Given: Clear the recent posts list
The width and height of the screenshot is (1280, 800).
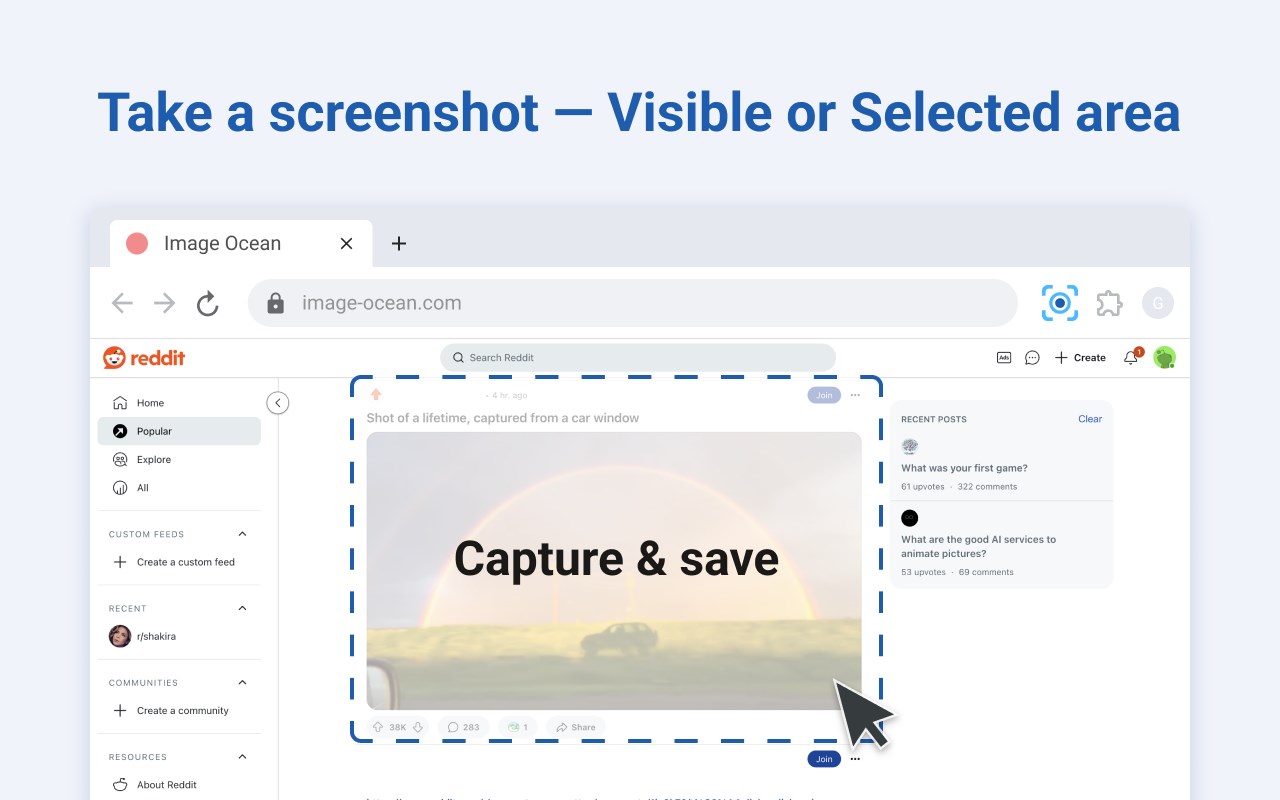Looking at the screenshot, I should point(1090,419).
